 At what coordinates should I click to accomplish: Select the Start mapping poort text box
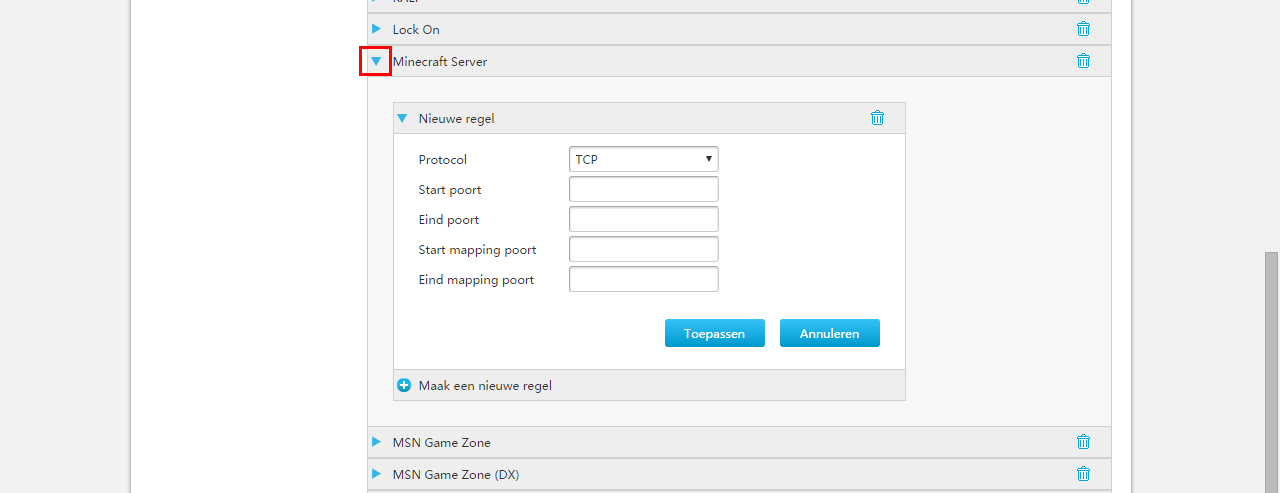[x=643, y=249]
